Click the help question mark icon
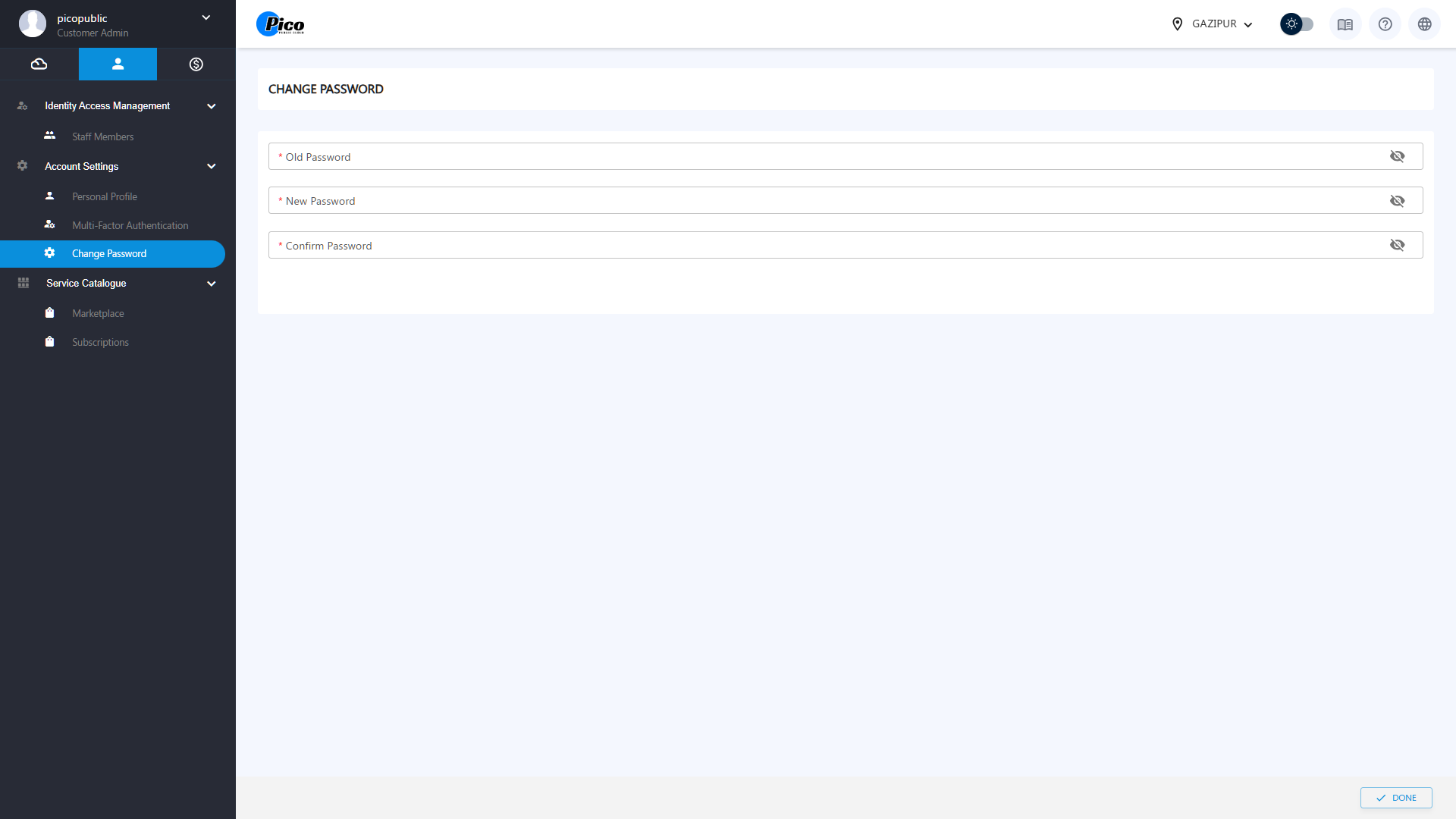Viewport: 1456px width, 819px height. click(x=1385, y=24)
